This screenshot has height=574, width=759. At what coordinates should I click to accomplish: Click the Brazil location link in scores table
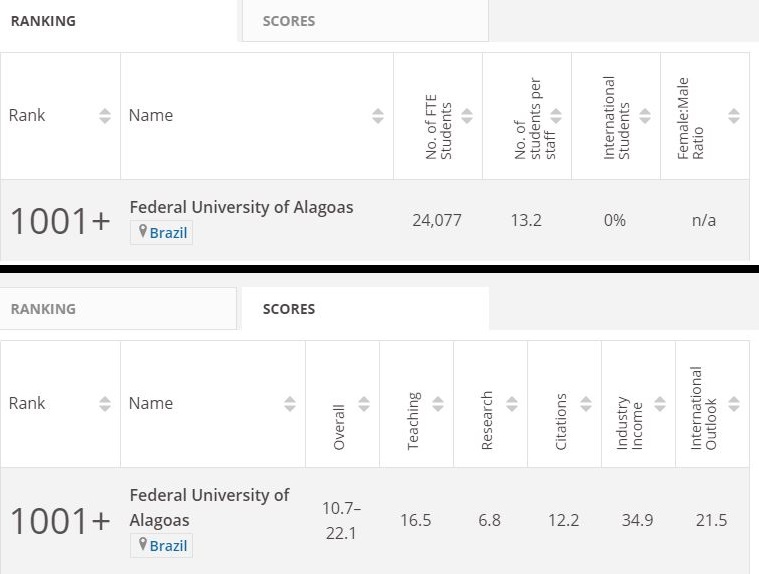[168, 546]
